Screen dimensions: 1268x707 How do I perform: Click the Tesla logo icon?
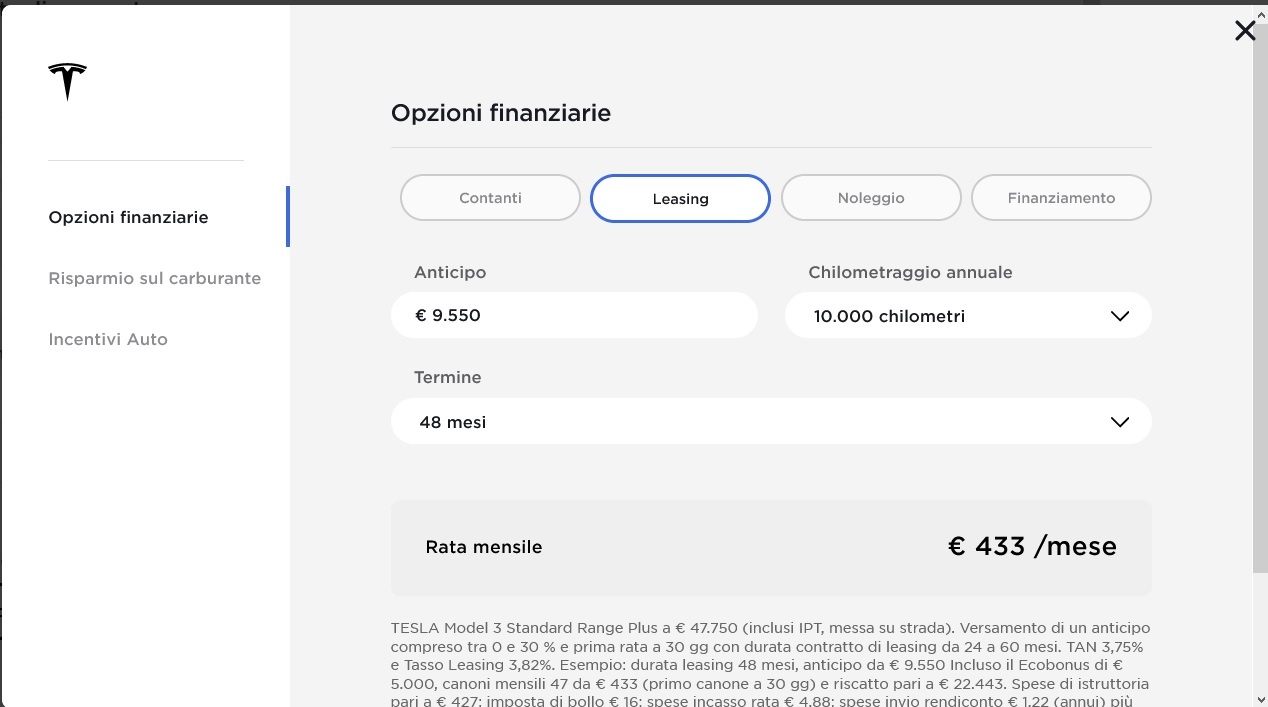tap(67, 81)
